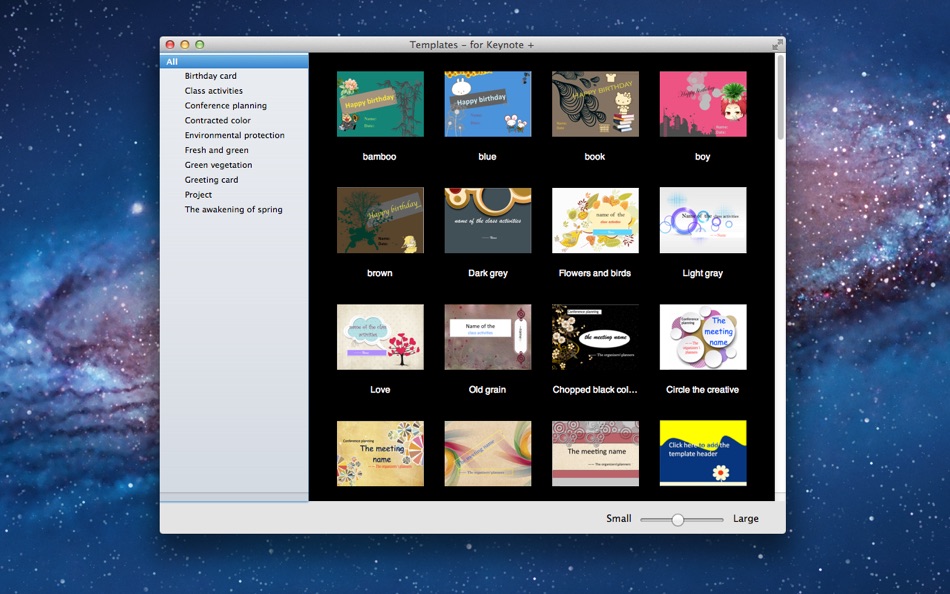Select the Light gray template thumbnail
The image size is (950, 594).
click(x=703, y=220)
